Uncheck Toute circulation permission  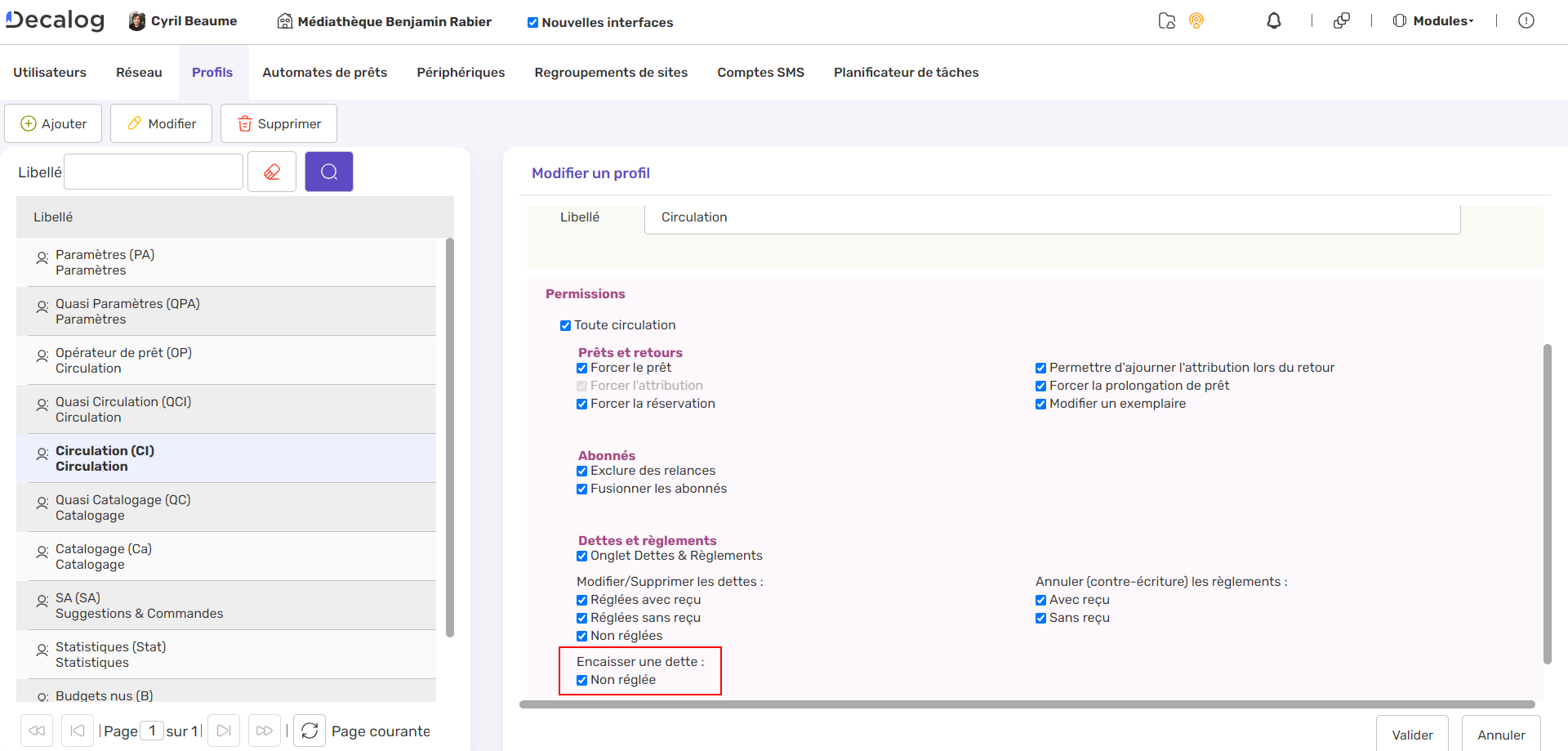tap(565, 325)
